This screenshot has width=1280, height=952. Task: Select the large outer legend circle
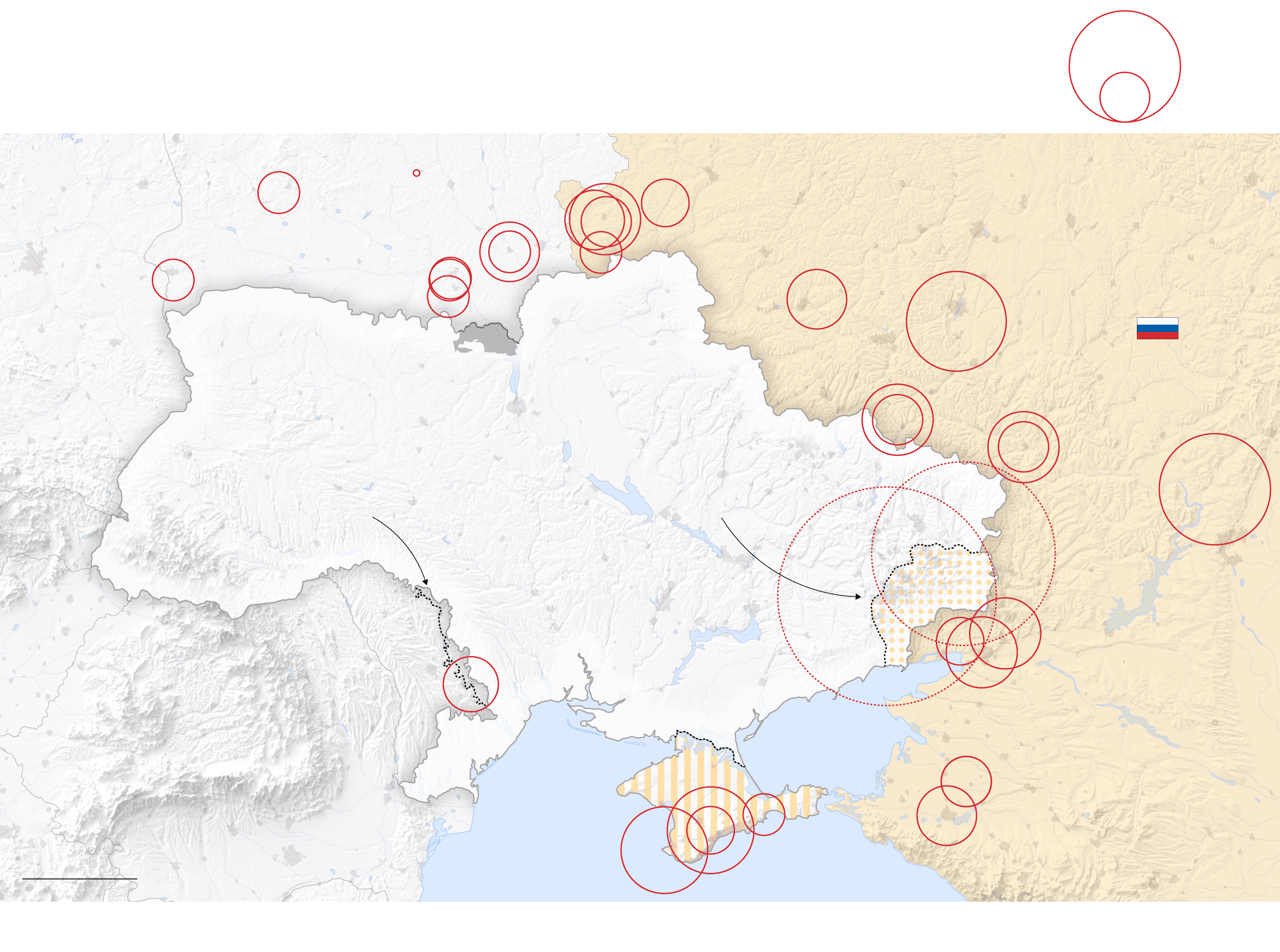coord(1124,35)
